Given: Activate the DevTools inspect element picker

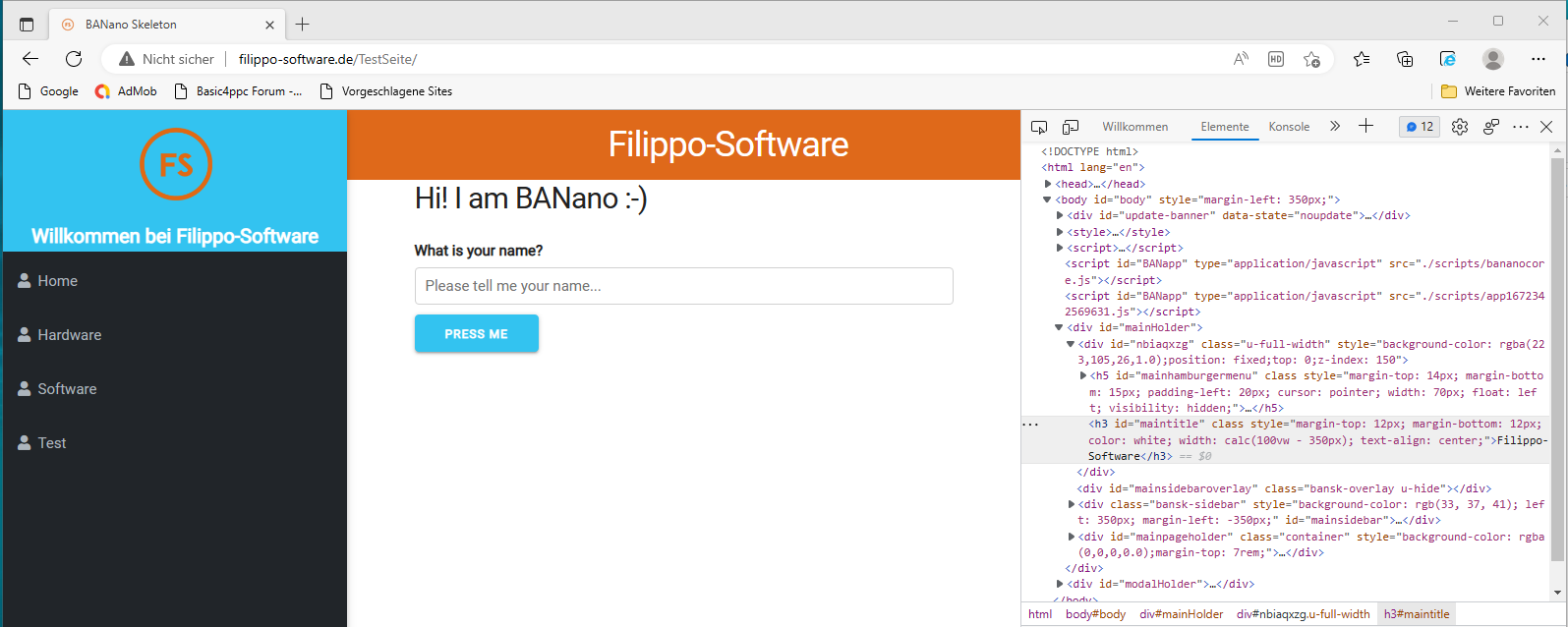Looking at the screenshot, I should (x=1039, y=127).
